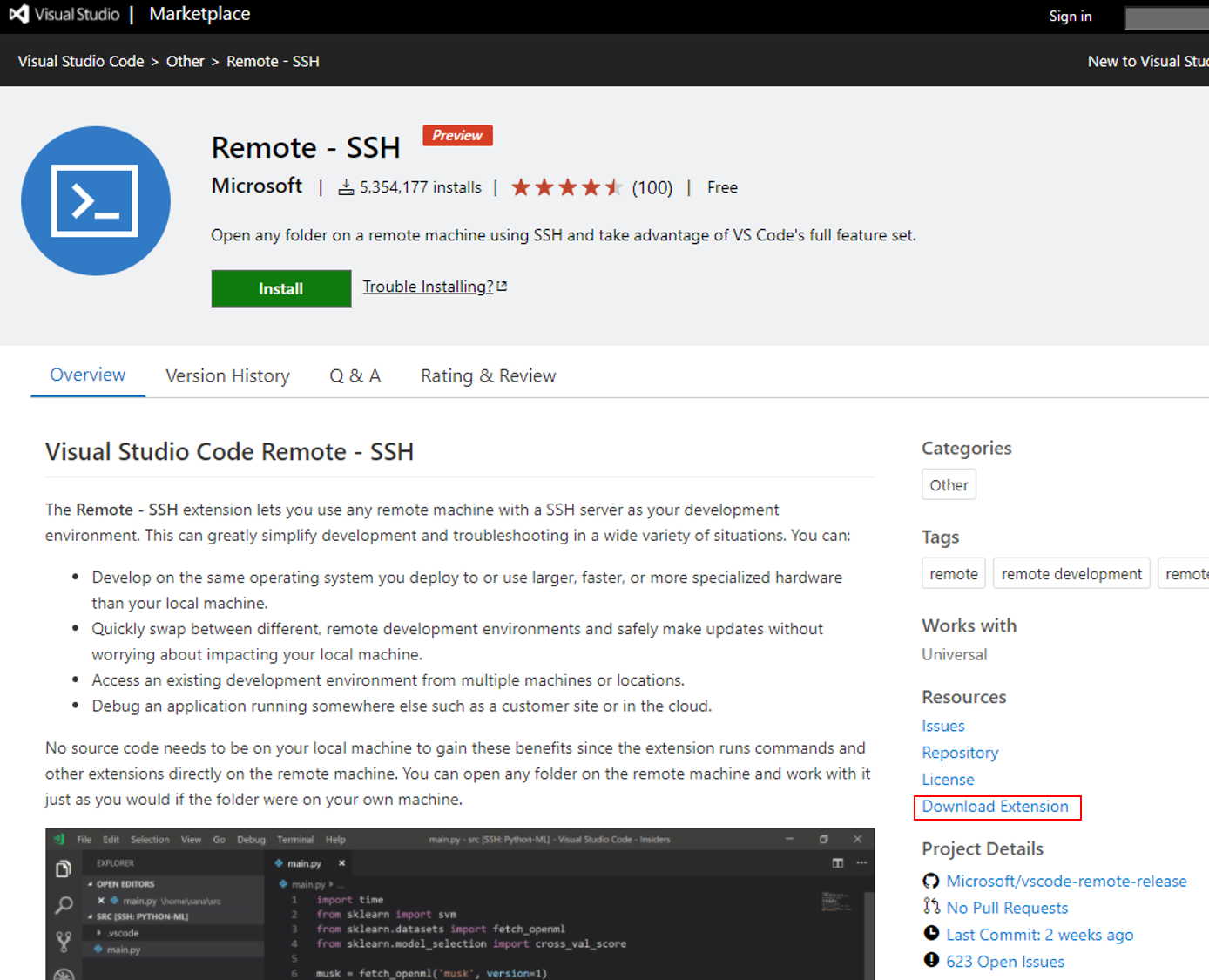Open the Marketplace home link

(199, 14)
